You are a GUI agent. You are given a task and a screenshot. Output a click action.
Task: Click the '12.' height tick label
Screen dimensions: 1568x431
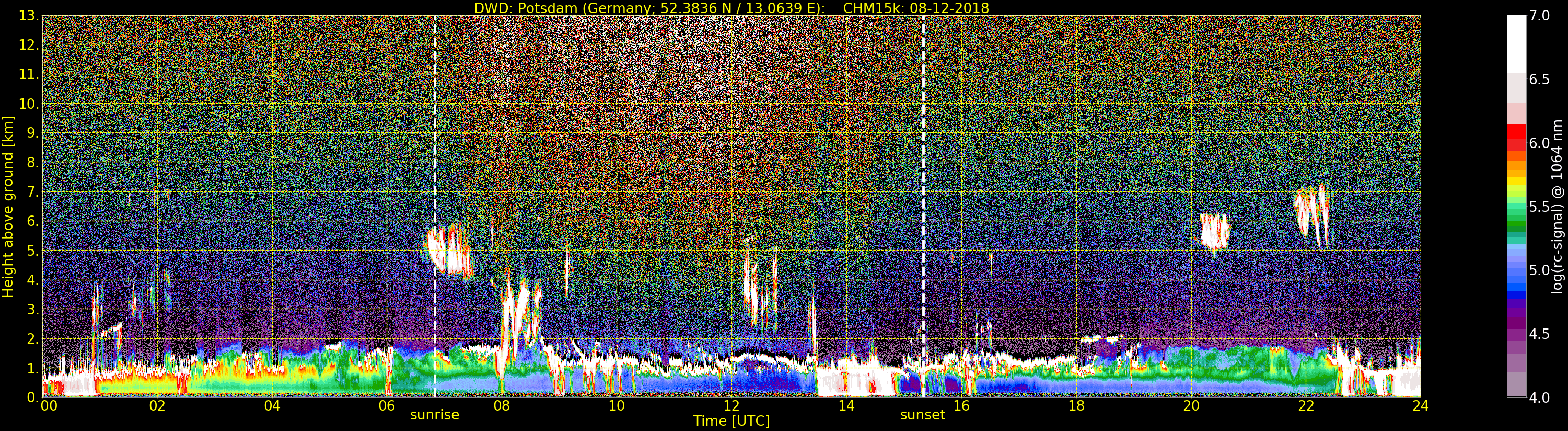point(29,45)
